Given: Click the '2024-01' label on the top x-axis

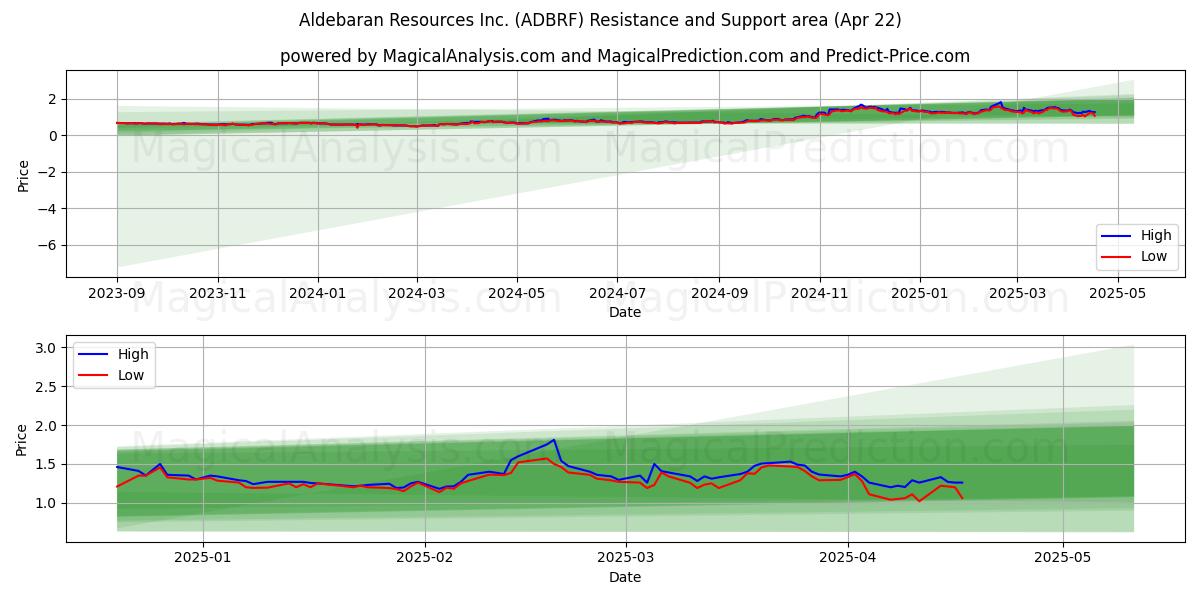Looking at the screenshot, I should [x=318, y=294].
